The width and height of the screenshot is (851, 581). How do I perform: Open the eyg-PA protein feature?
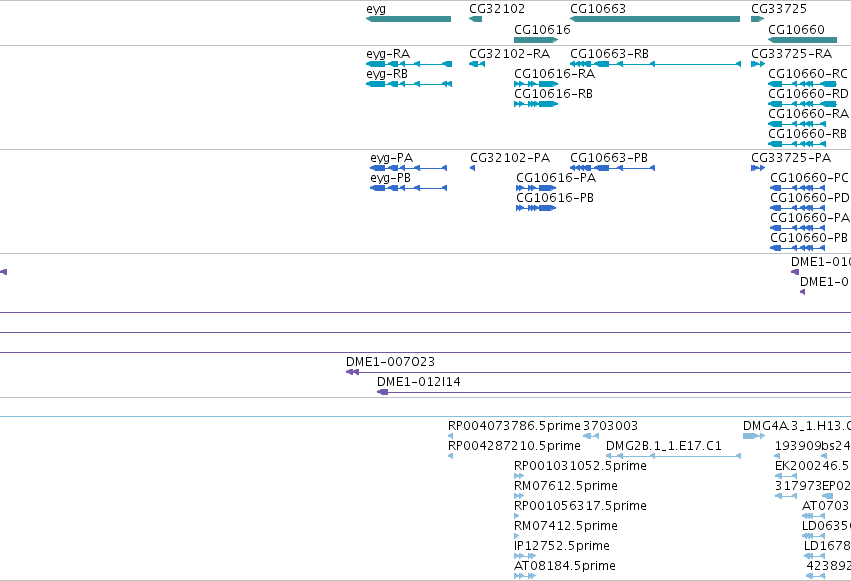click(391, 158)
